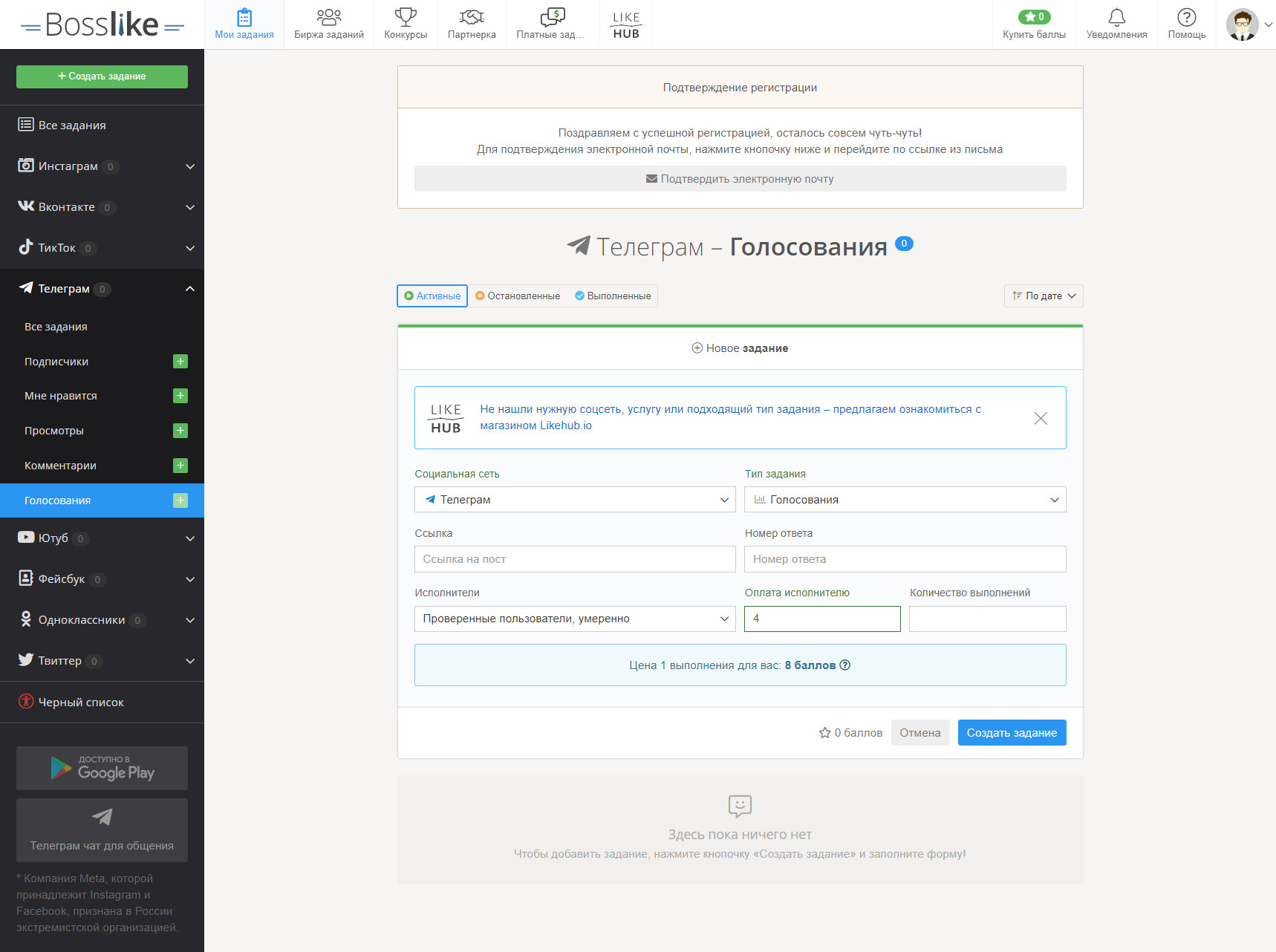Screen dimensions: 1276x952
Task: Add a new Комментарии task with plus
Action: [x=180, y=466]
